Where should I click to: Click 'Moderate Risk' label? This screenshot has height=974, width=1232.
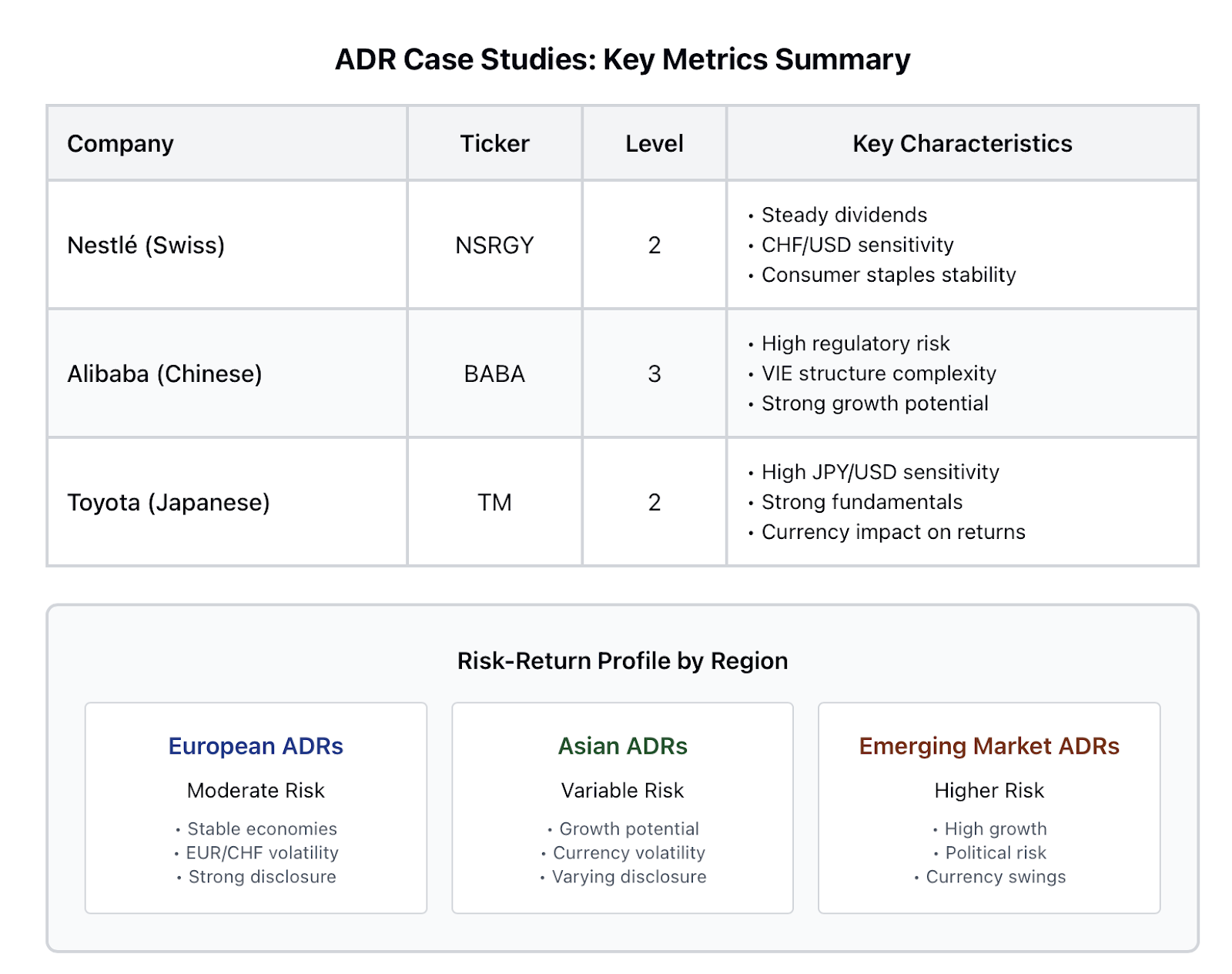(x=256, y=790)
